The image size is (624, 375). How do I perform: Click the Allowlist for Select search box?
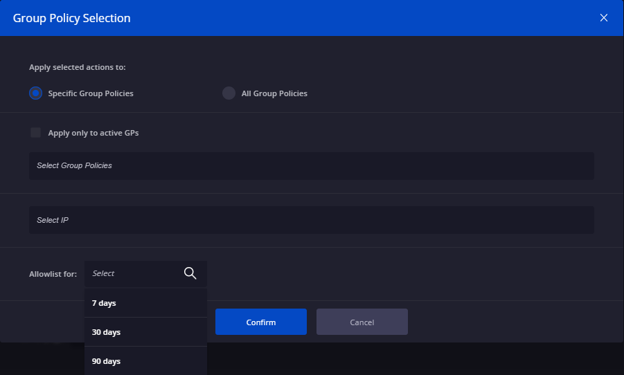(145, 273)
